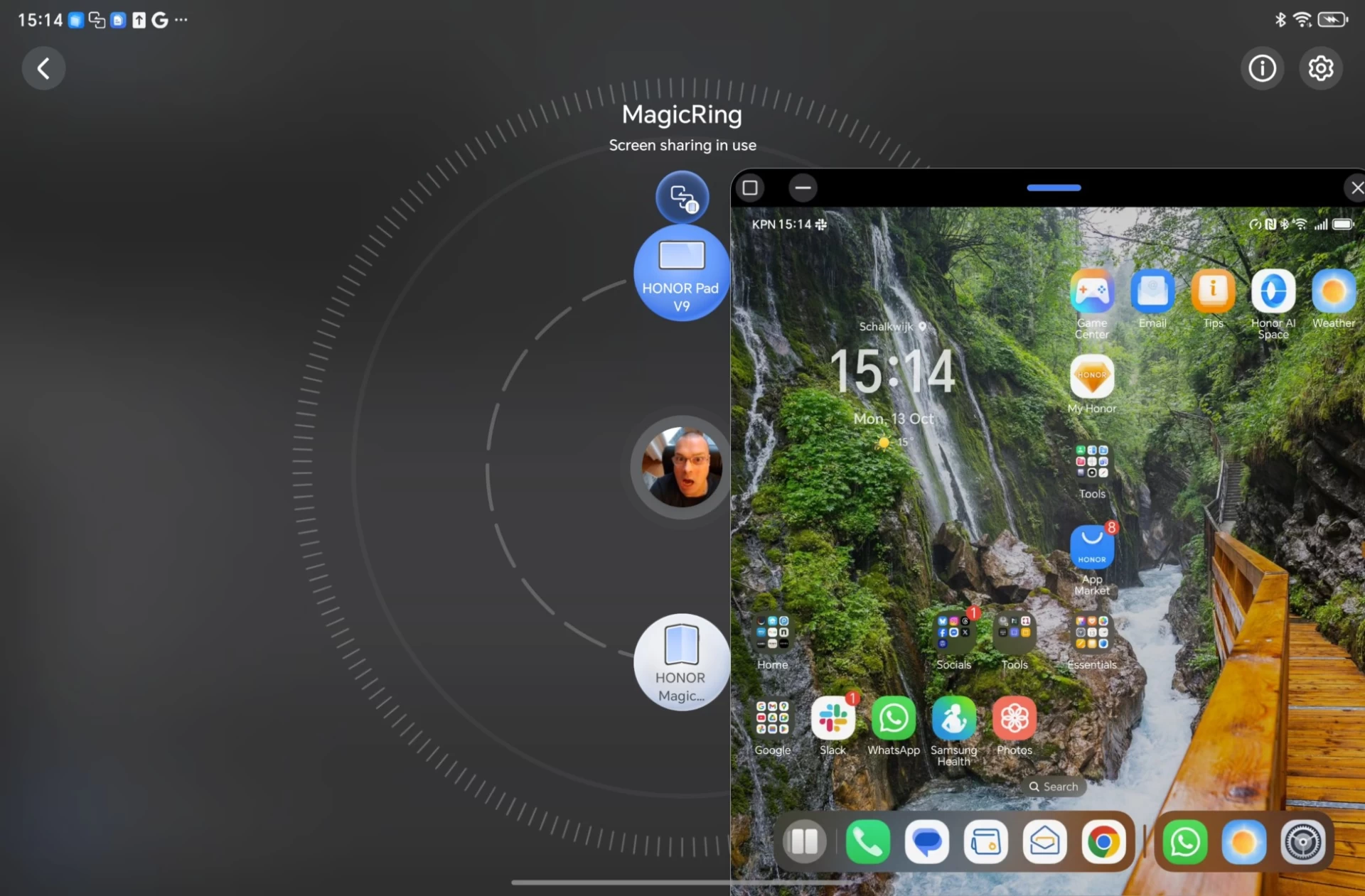Select the HONOR Magic device bubble
Screen dimensions: 1365x896
click(681, 662)
